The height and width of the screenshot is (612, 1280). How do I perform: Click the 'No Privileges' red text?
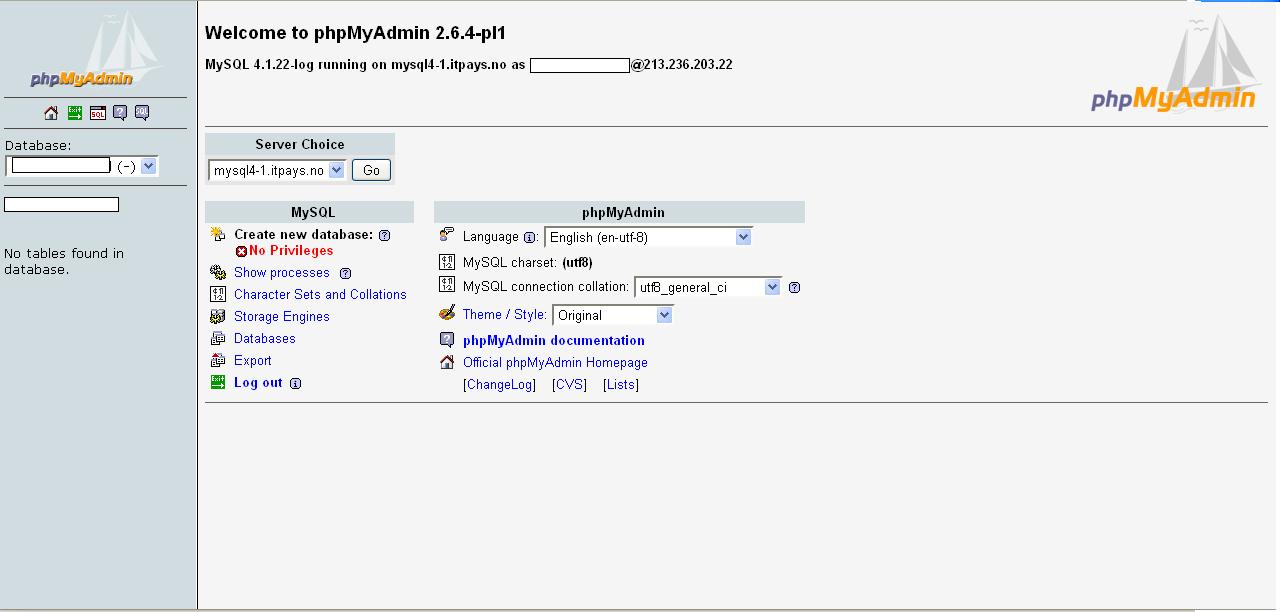(x=290, y=250)
